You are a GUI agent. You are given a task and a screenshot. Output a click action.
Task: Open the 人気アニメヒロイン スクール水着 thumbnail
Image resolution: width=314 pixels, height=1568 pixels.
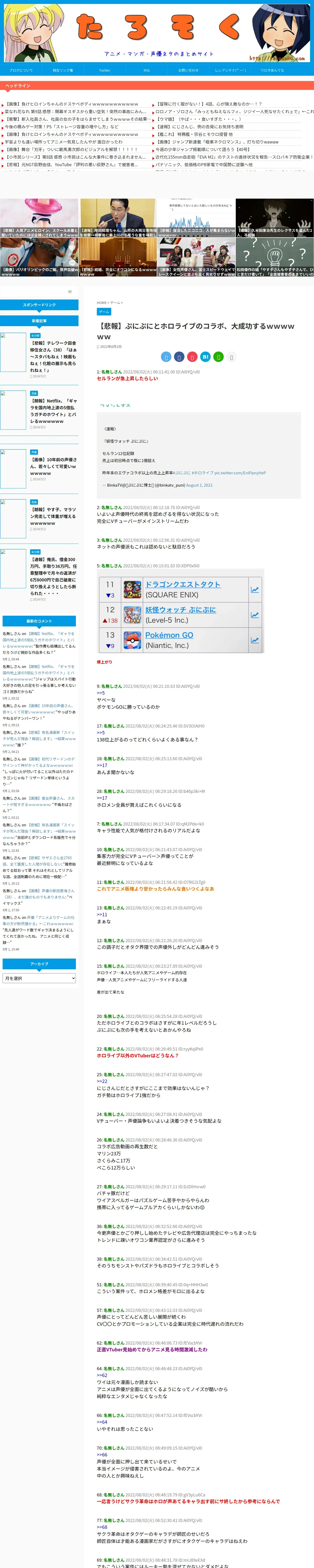(39, 218)
